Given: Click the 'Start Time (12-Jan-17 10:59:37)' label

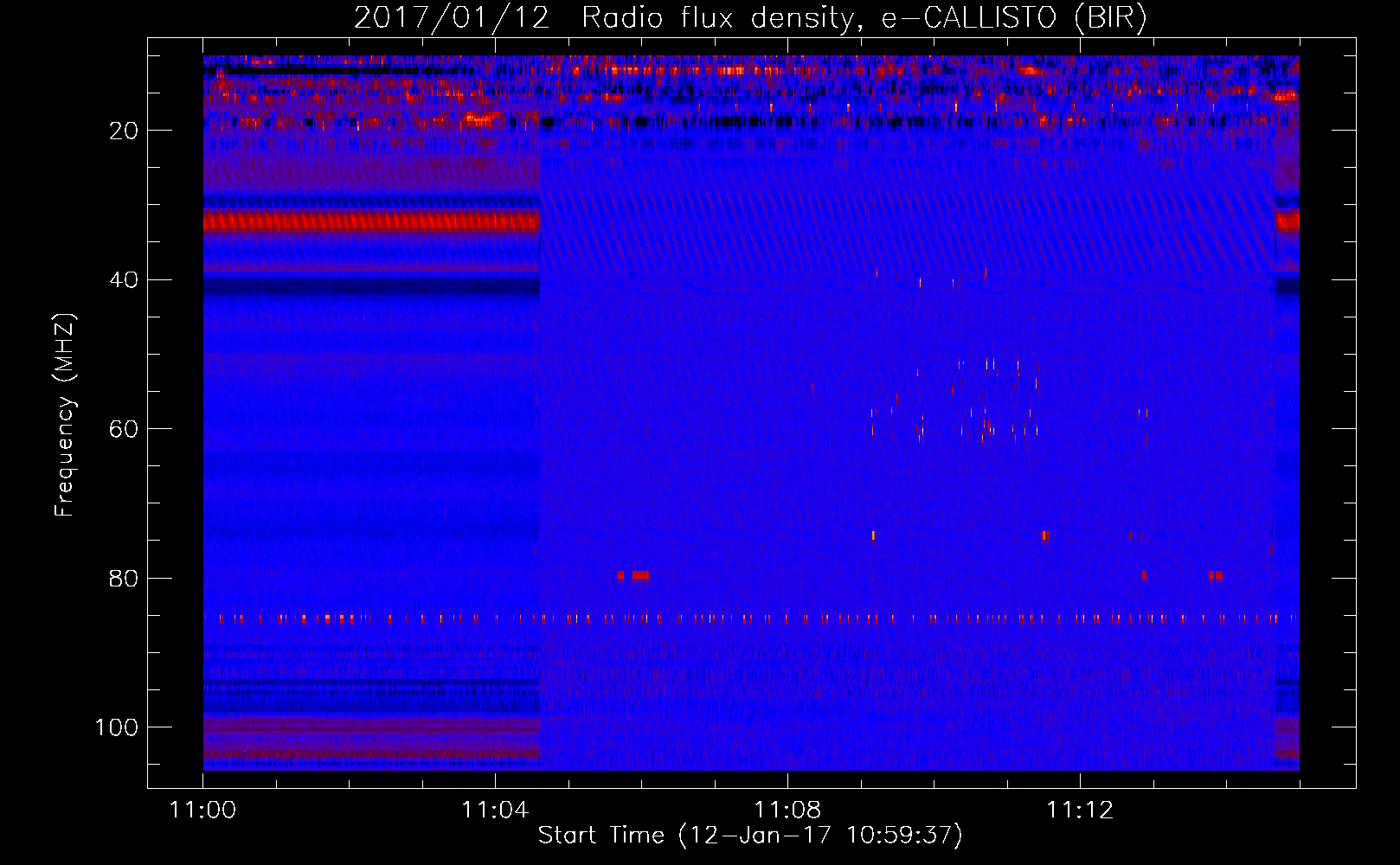Looking at the screenshot, I should [750, 836].
